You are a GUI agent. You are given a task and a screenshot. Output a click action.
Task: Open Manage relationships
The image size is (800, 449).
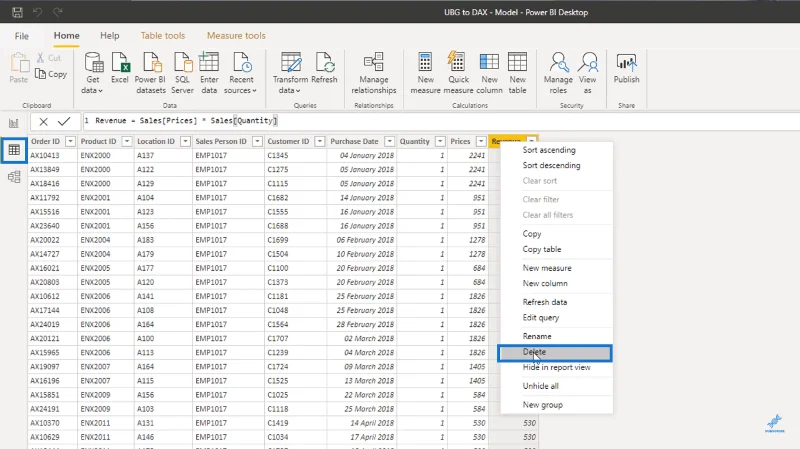click(x=373, y=73)
